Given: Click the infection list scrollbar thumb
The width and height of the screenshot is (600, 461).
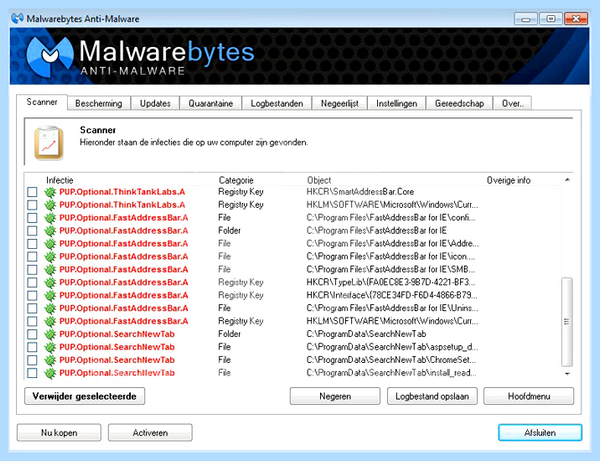Looking at the screenshot, I should (x=567, y=322).
